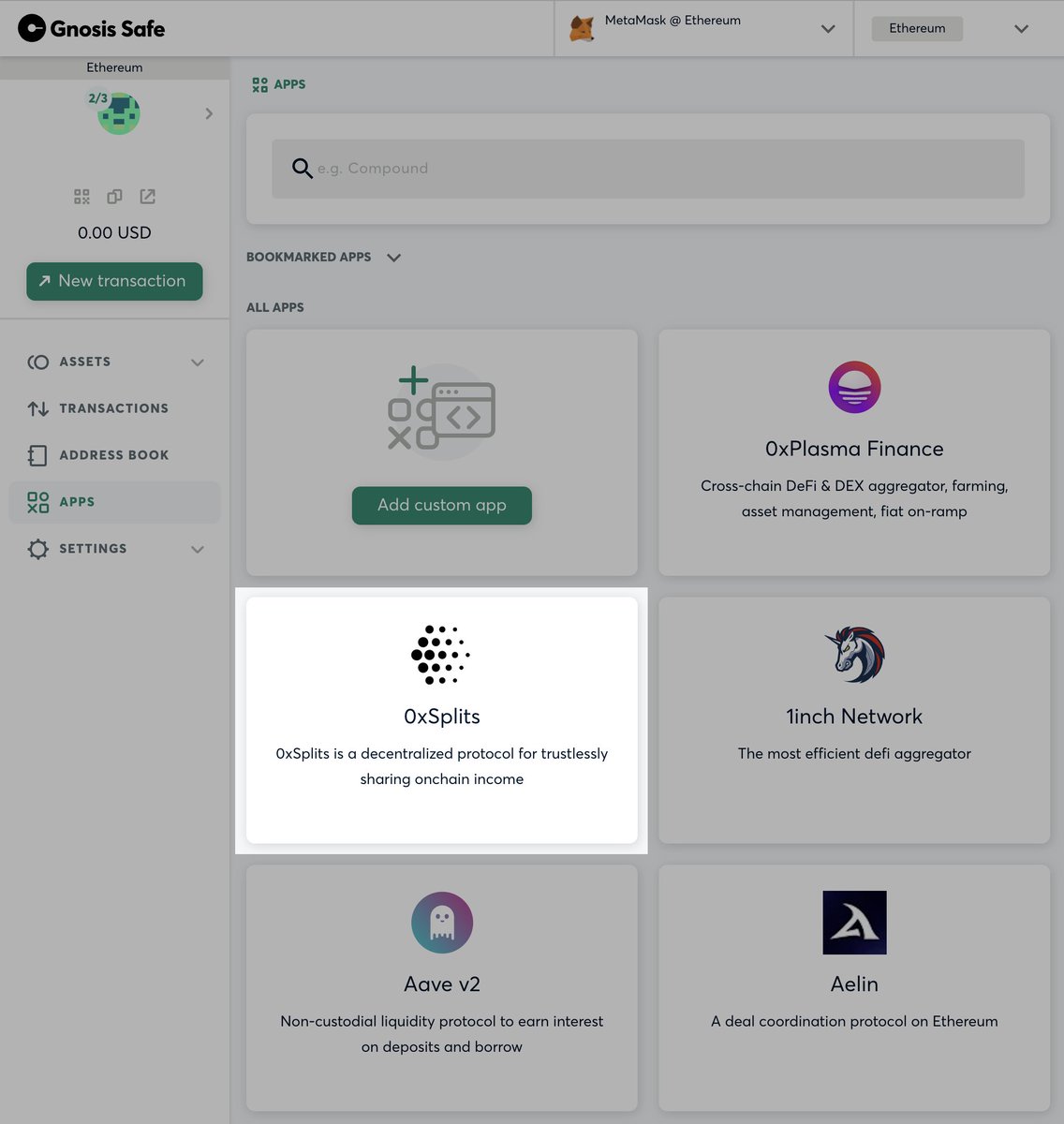Open the Aave ghost logo

pos(442,923)
